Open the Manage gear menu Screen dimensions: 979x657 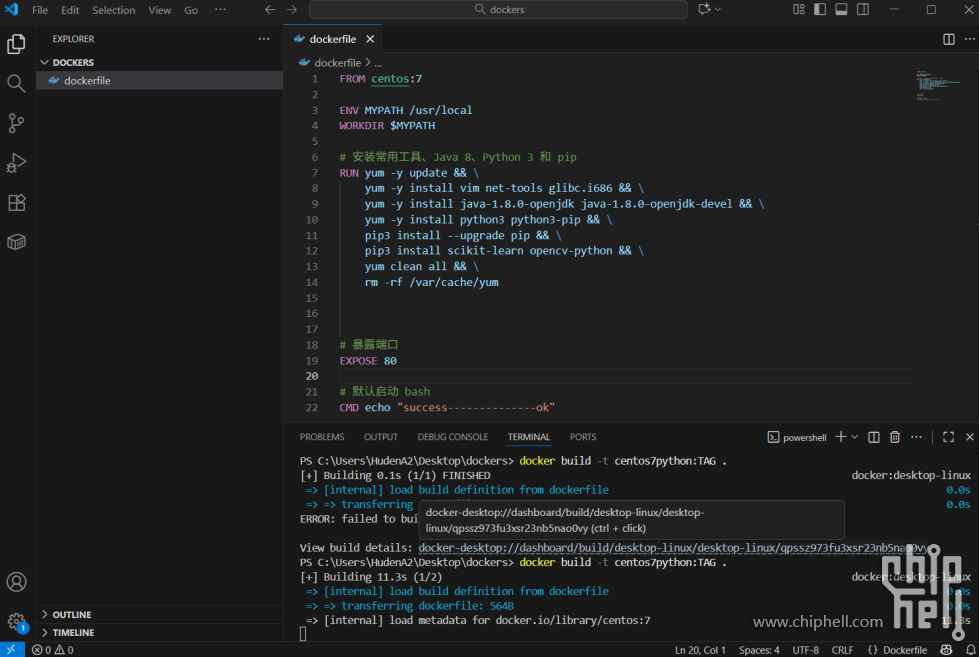pyautogui.click(x=16, y=621)
